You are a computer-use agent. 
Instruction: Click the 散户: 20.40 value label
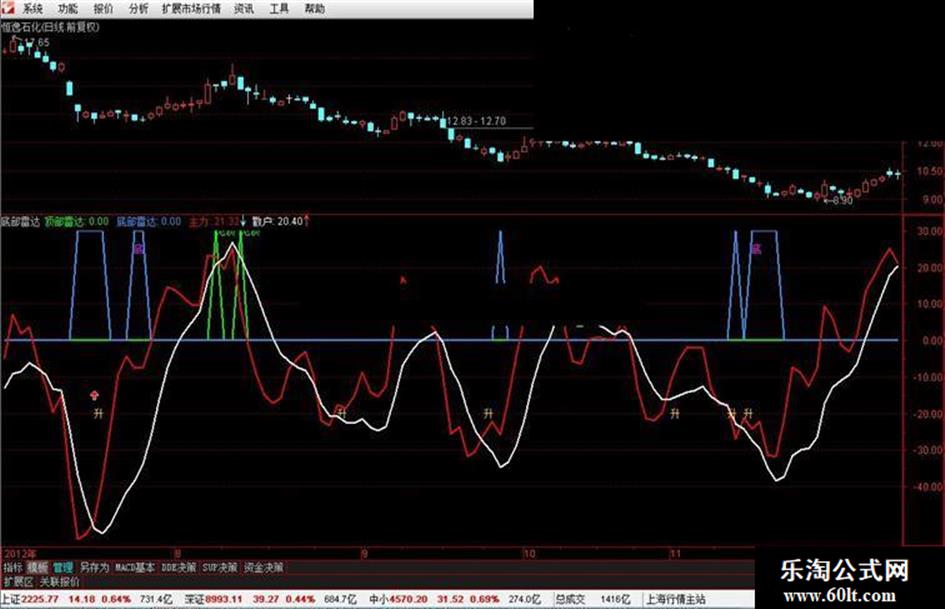point(277,221)
